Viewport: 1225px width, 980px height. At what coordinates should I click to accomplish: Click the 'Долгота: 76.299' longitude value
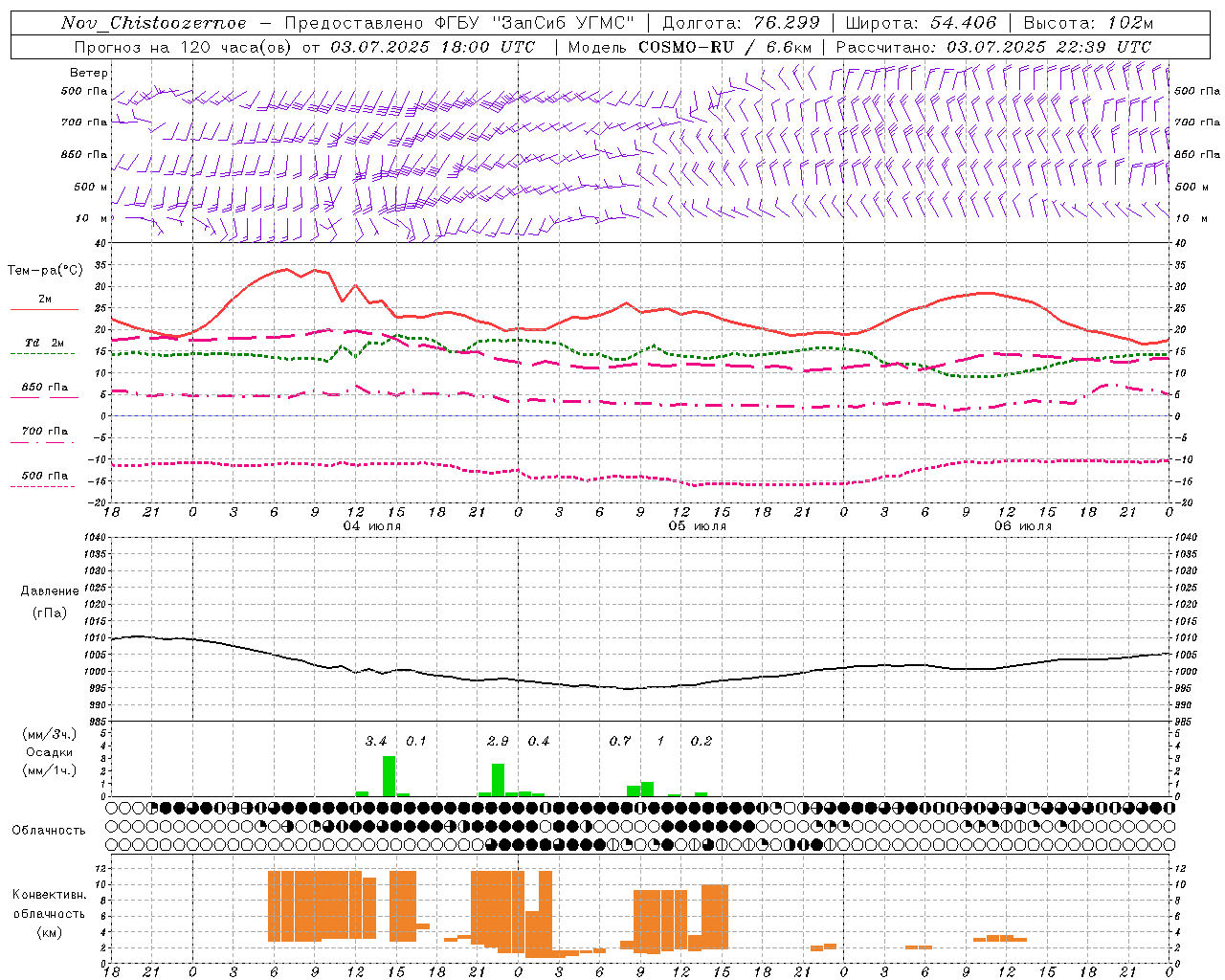tap(741, 23)
